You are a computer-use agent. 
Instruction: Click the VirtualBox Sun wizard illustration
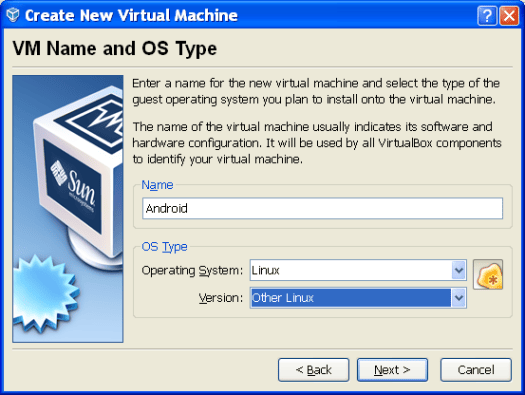click(x=68, y=209)
